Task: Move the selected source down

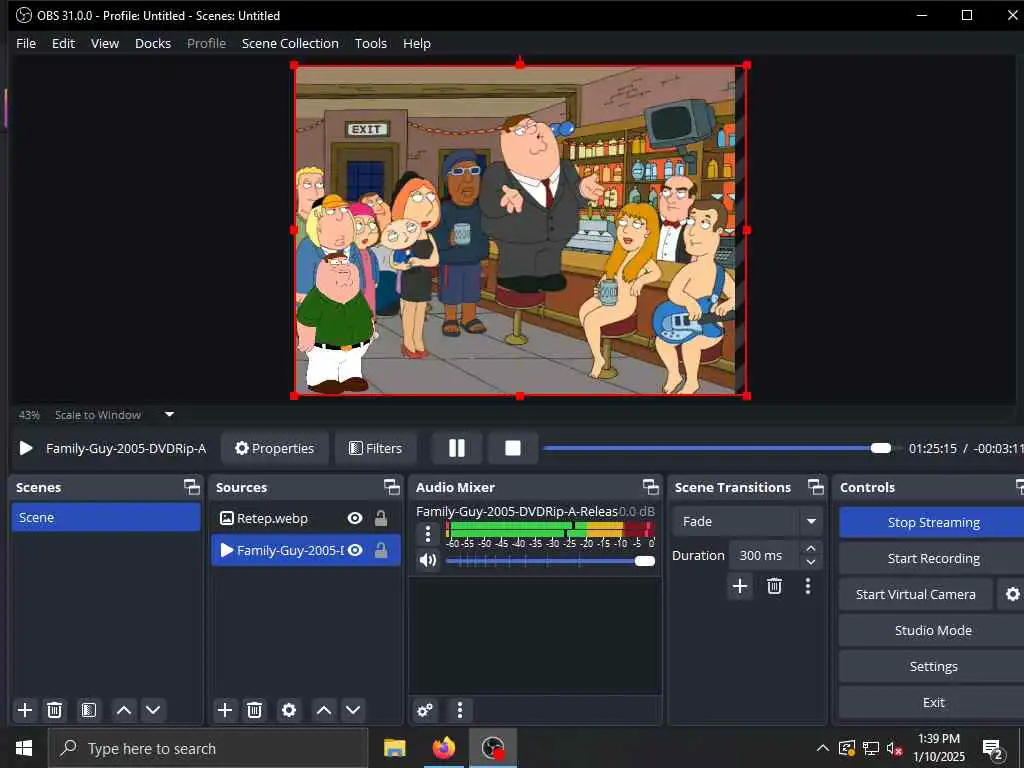Action: coord(353,710)
